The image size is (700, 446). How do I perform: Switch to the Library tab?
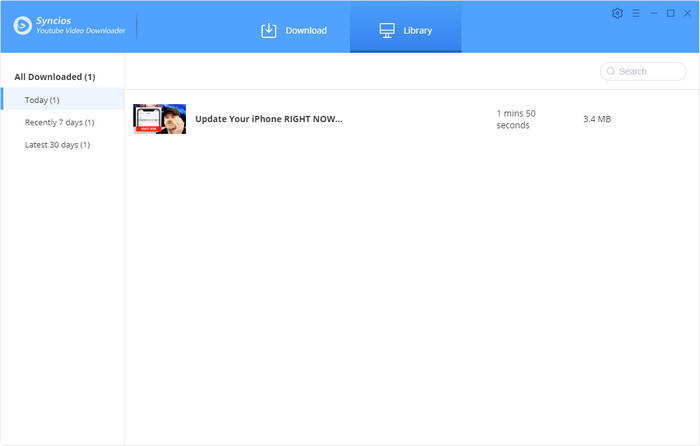[x=406, y=30]
